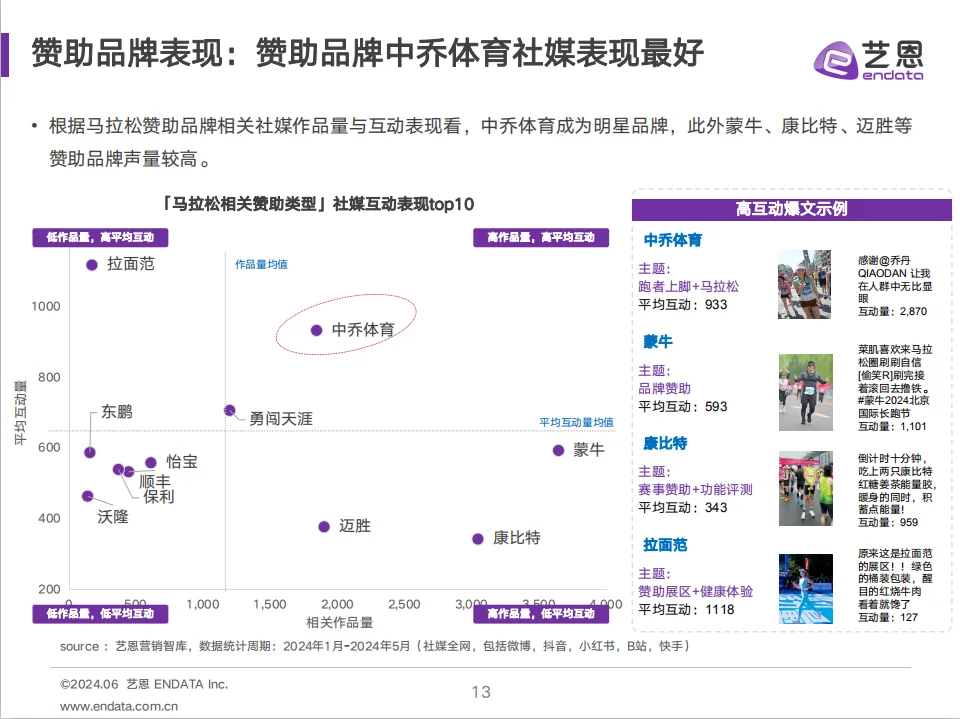Open the 康比特 race photo thumbnail

pyautogui.click(x=806, y=489)
